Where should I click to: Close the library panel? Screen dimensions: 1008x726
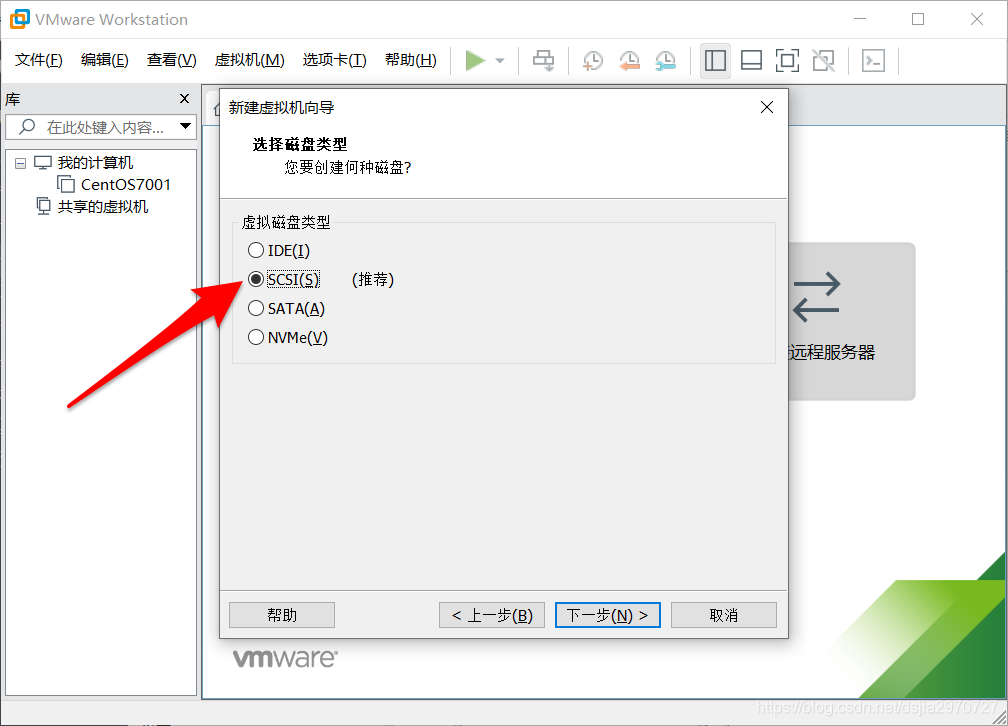coord(184,98)
